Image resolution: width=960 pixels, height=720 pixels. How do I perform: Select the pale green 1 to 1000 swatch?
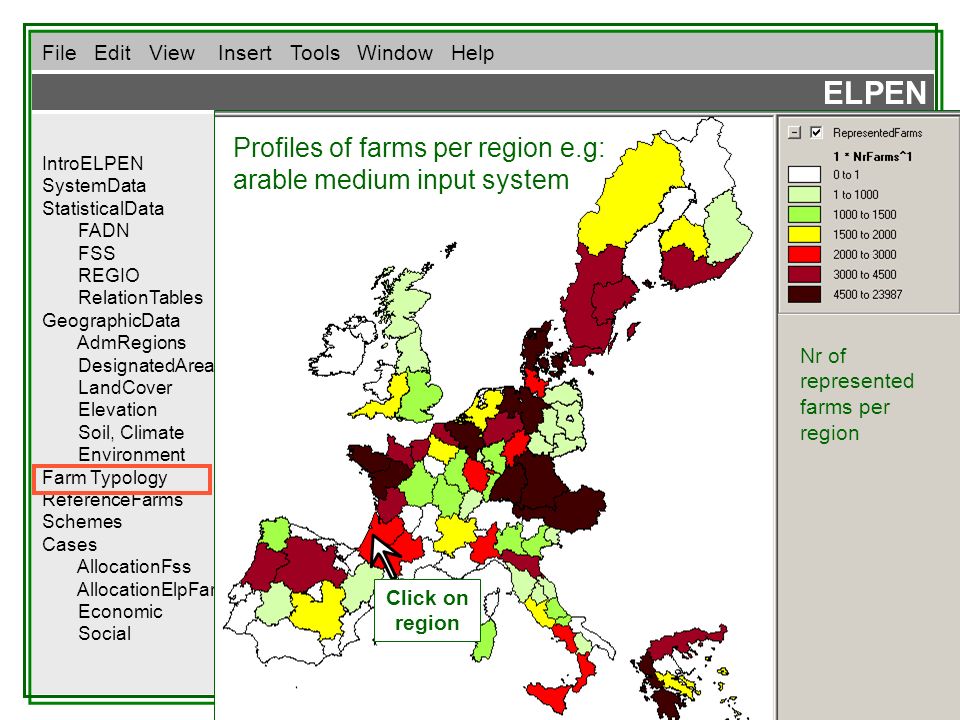(804, 195)
